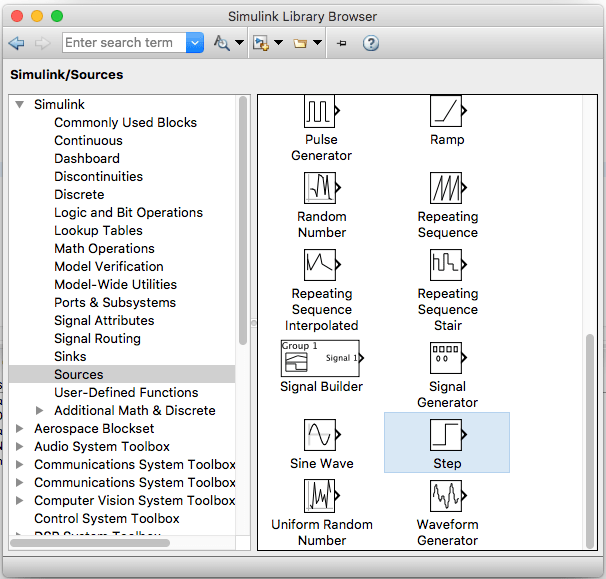Screen dimensions: 606x579
Task: Select the Math Operations library
Action: [x=104, y=249]
